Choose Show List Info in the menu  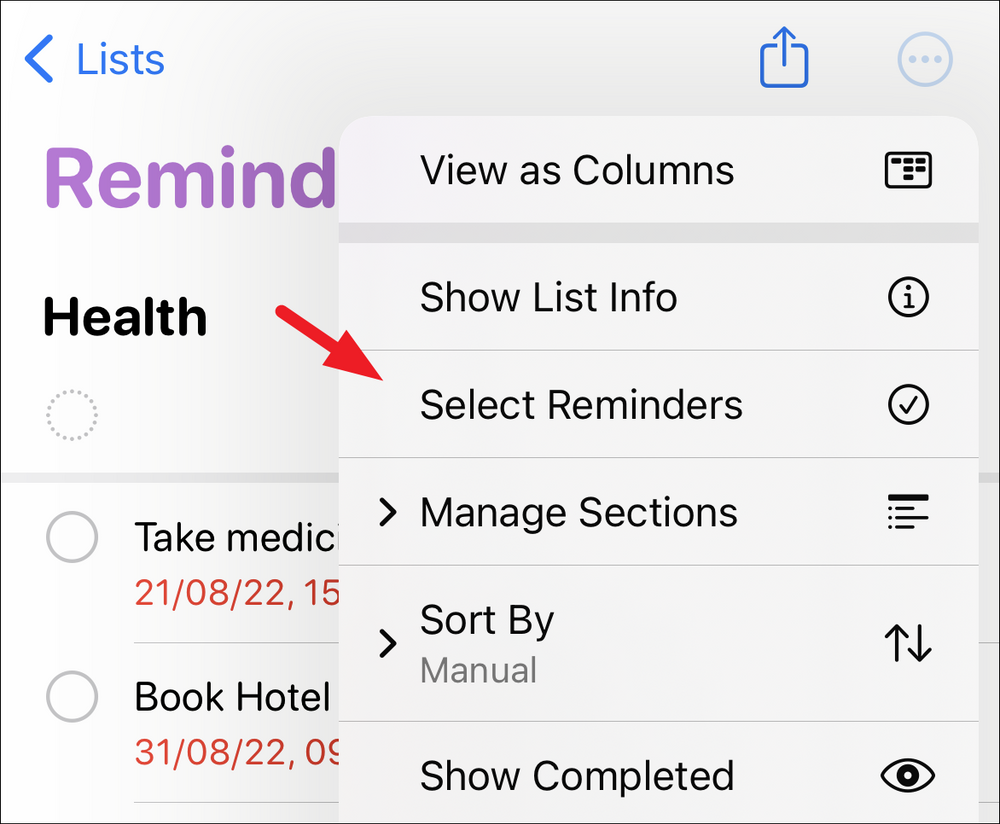click(548, 297)
